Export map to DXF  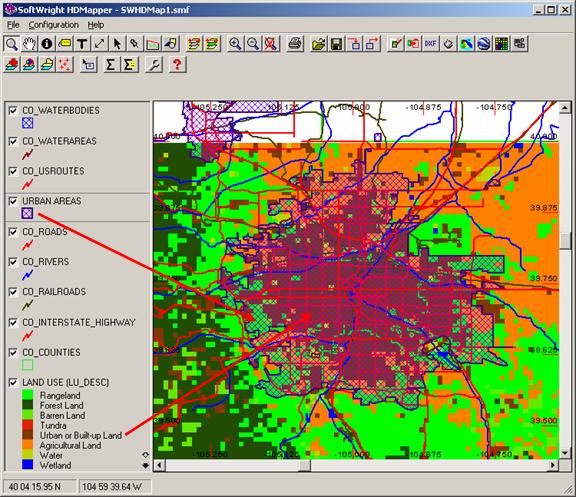(x=431, y=44)
